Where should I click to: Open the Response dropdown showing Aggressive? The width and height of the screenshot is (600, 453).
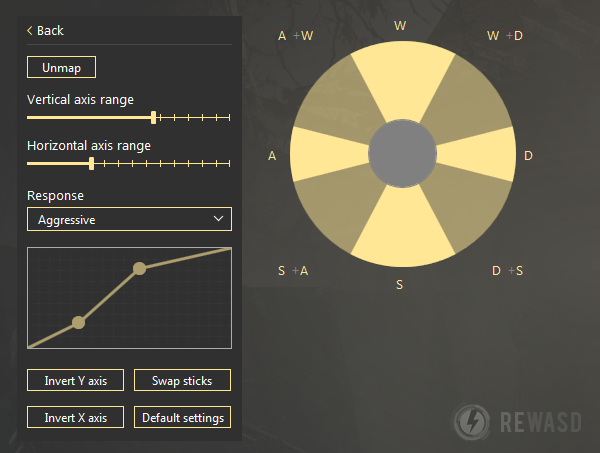(129, 219)
